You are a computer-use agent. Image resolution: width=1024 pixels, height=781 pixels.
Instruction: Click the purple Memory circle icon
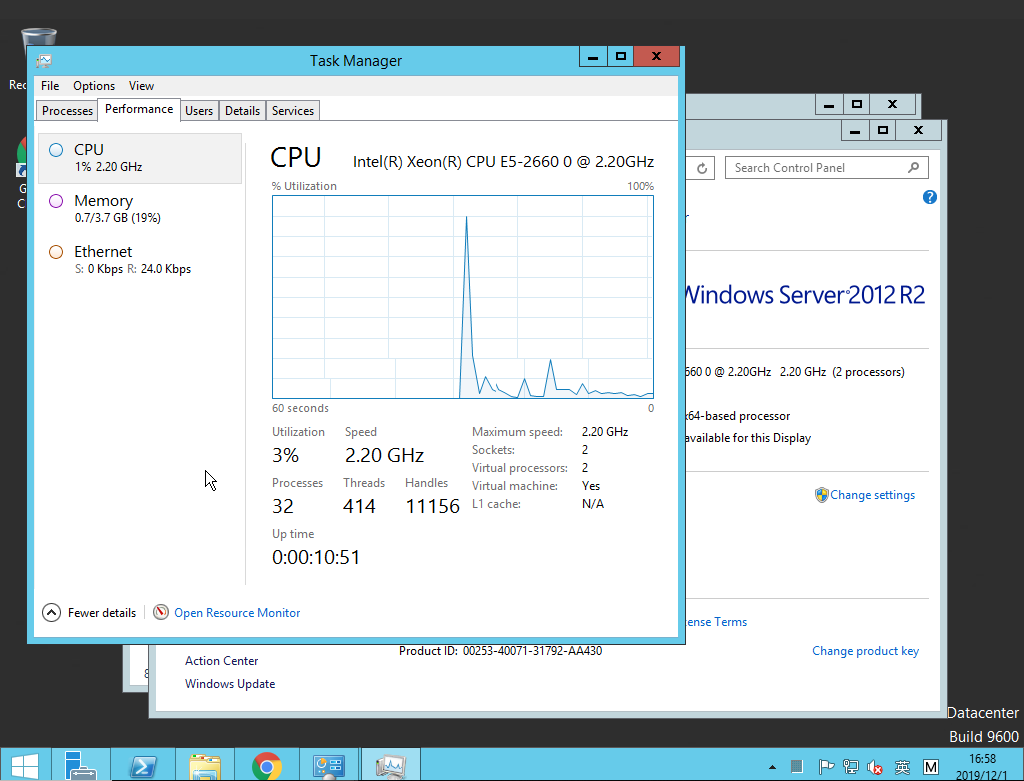click(56, 201)
